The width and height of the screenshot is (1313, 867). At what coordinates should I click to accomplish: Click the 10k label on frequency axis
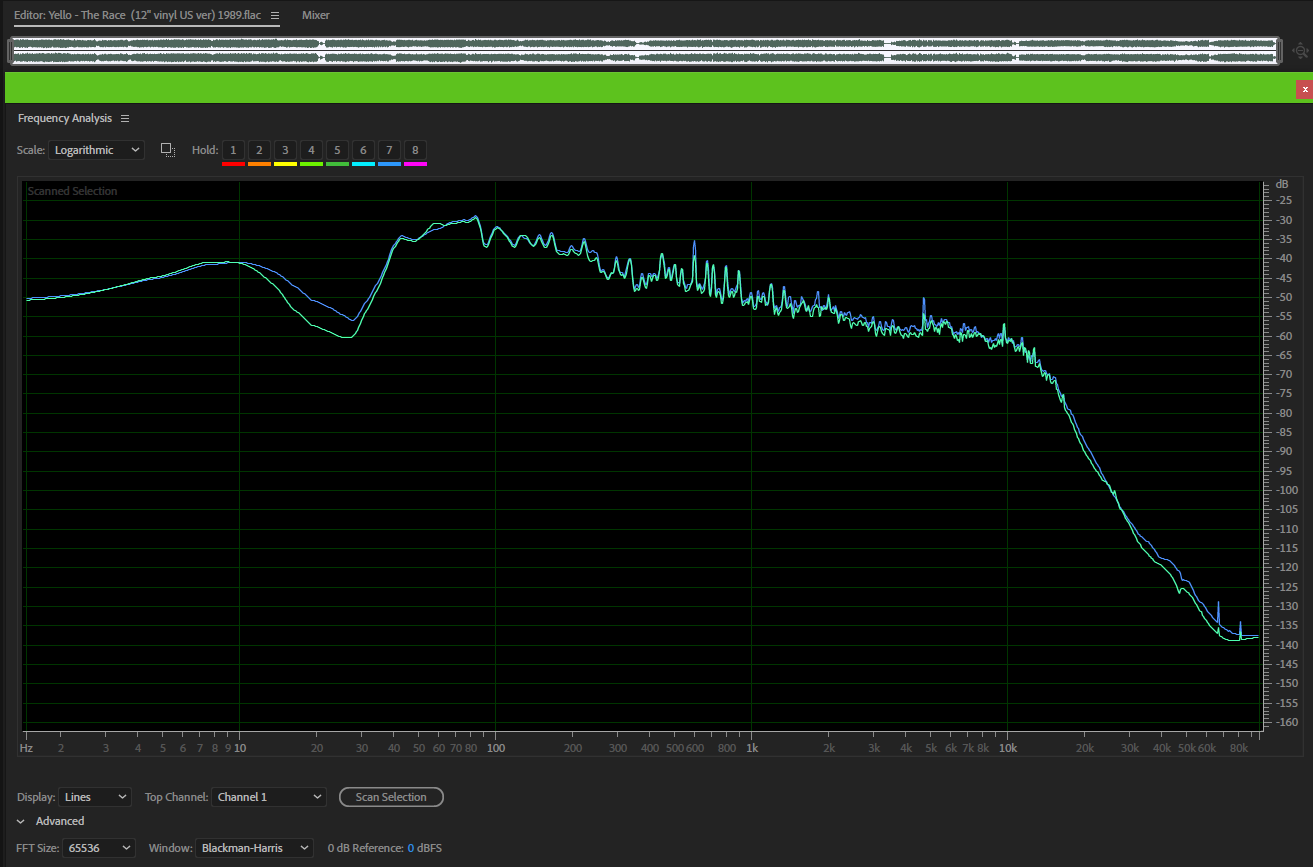click(x=1008, y=748)
